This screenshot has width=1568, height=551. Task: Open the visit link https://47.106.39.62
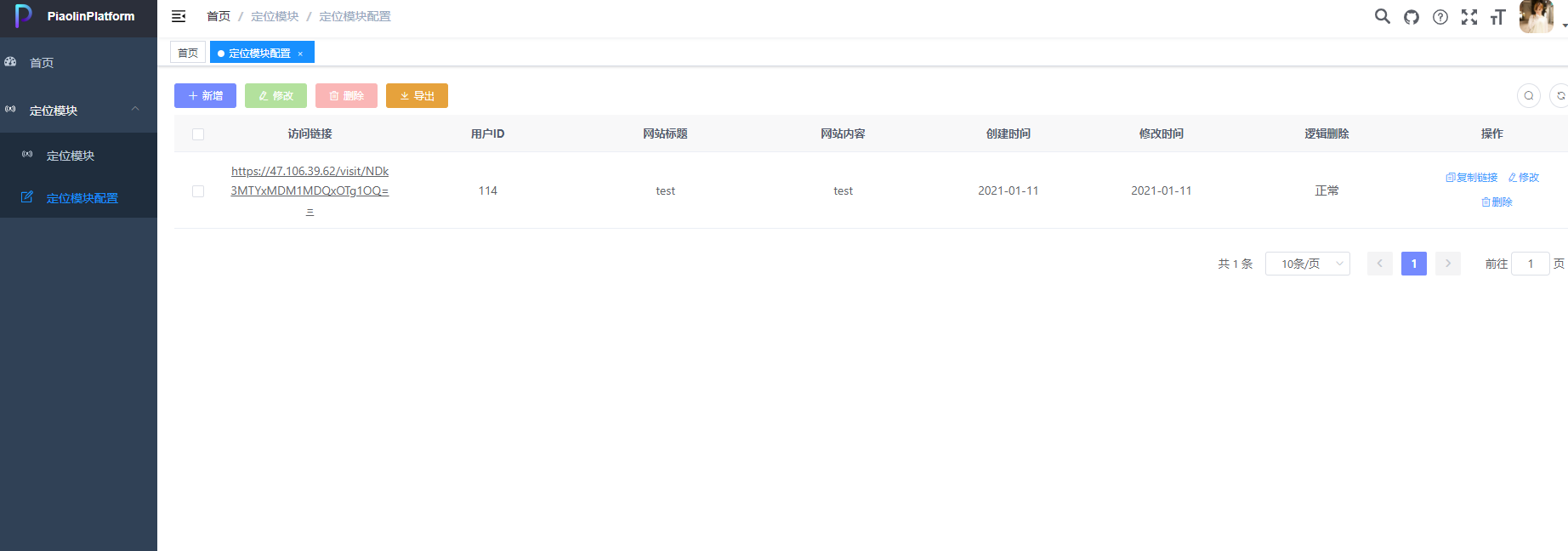pos(310,190)
